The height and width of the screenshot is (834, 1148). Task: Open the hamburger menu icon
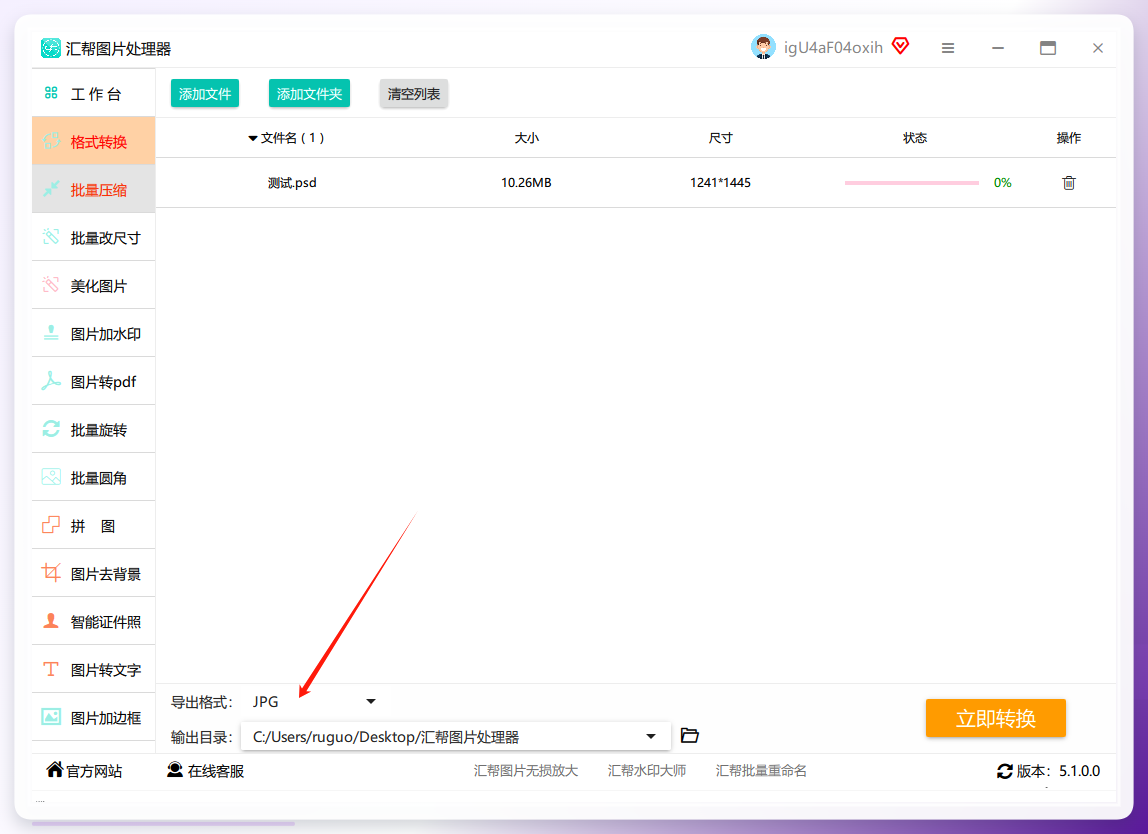947,48
